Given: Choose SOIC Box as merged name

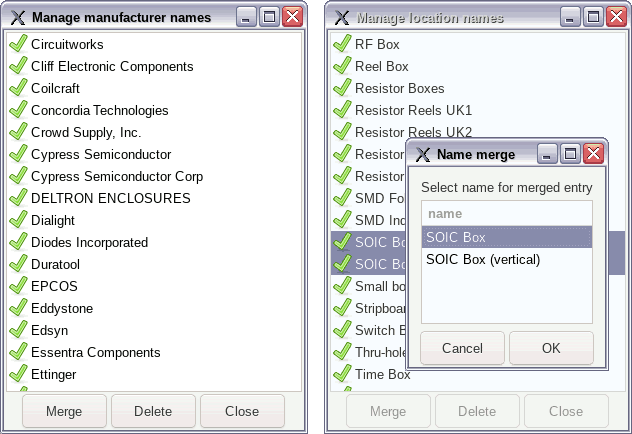Looking at the screenshot, I should tap(507, 237).
